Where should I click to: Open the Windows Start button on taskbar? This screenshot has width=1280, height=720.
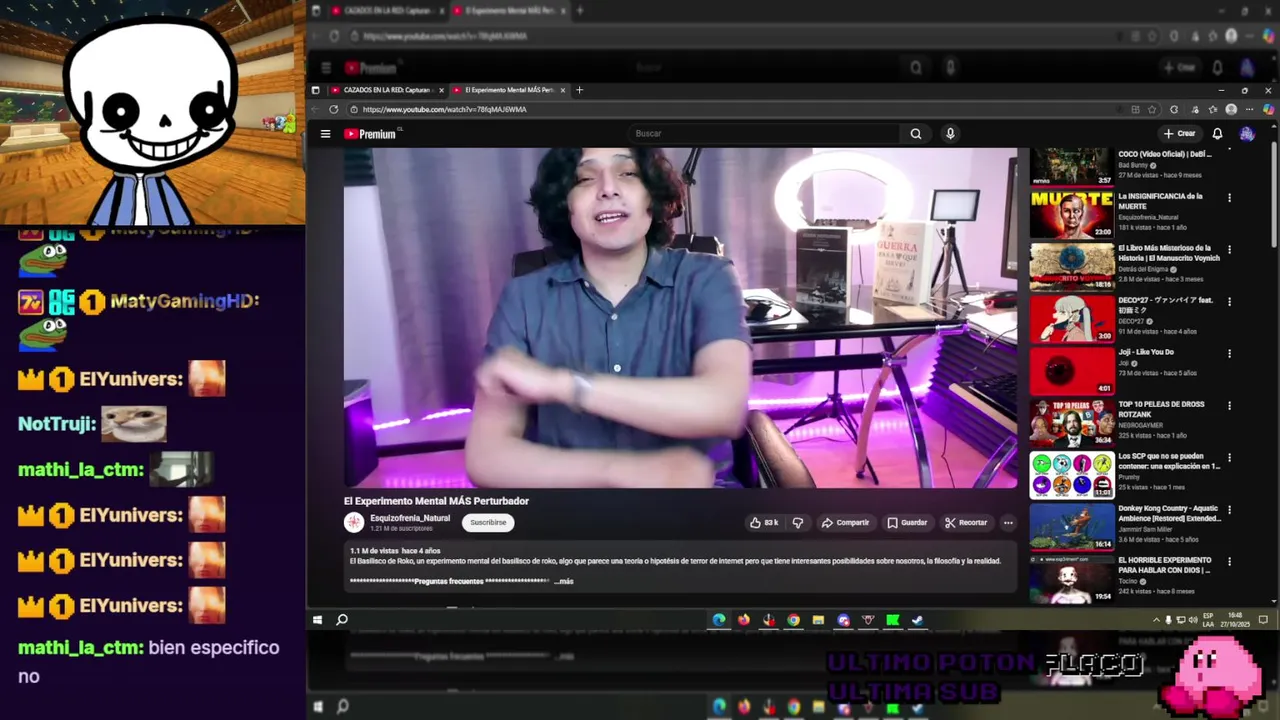click(x=317, y=620)
